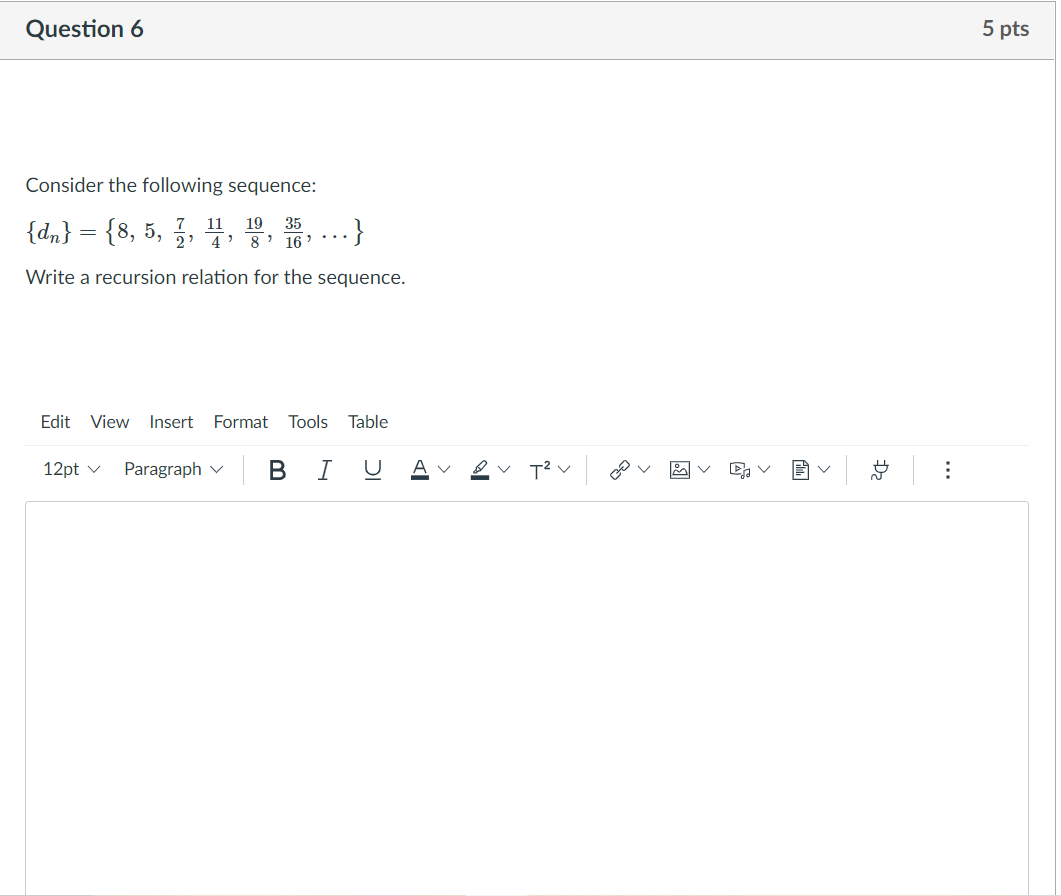Expand the link options chevron

click(x=644, y=469)
